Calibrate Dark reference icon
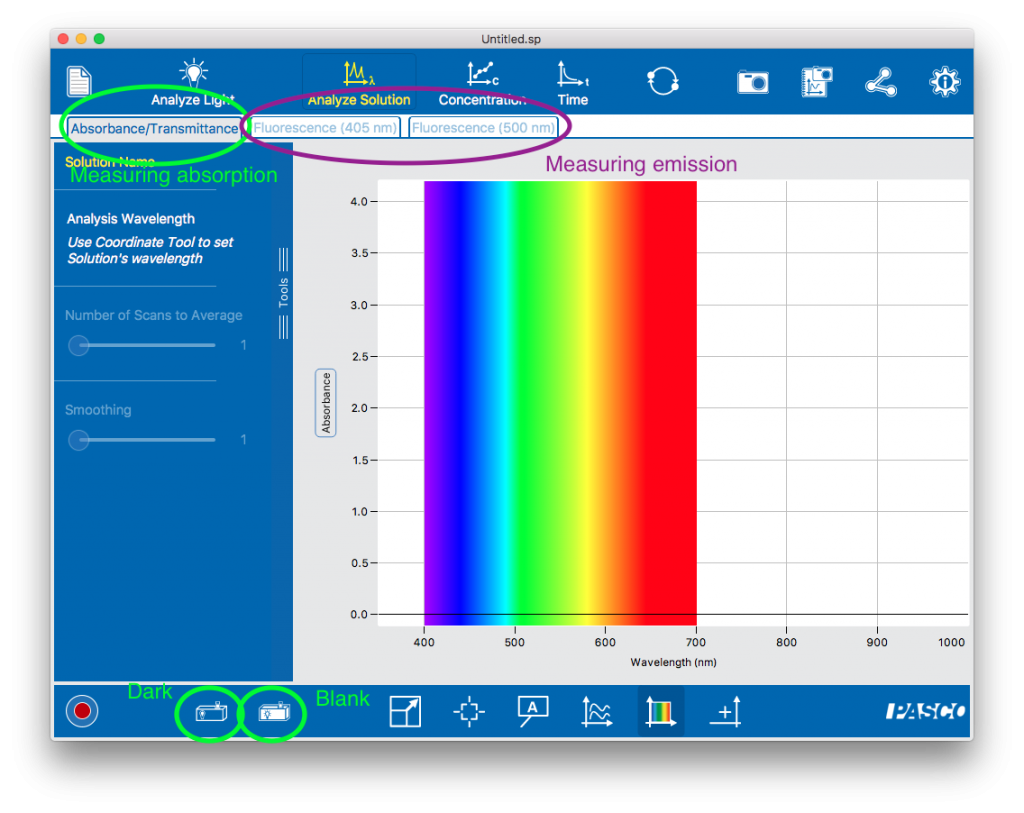This screenshot has width=1024, height=813. click(211, 713)
